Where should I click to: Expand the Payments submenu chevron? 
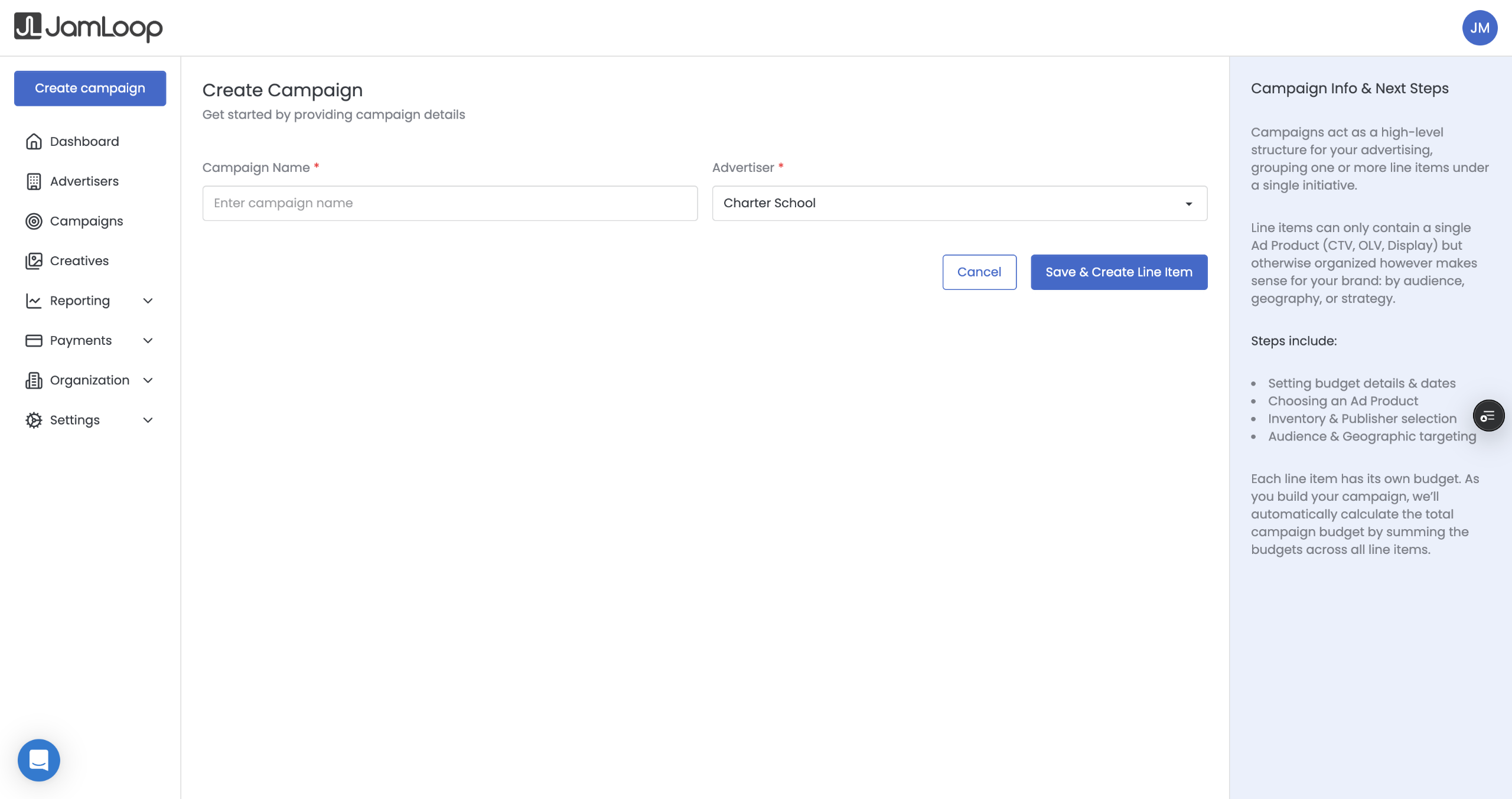click(148, 341)
